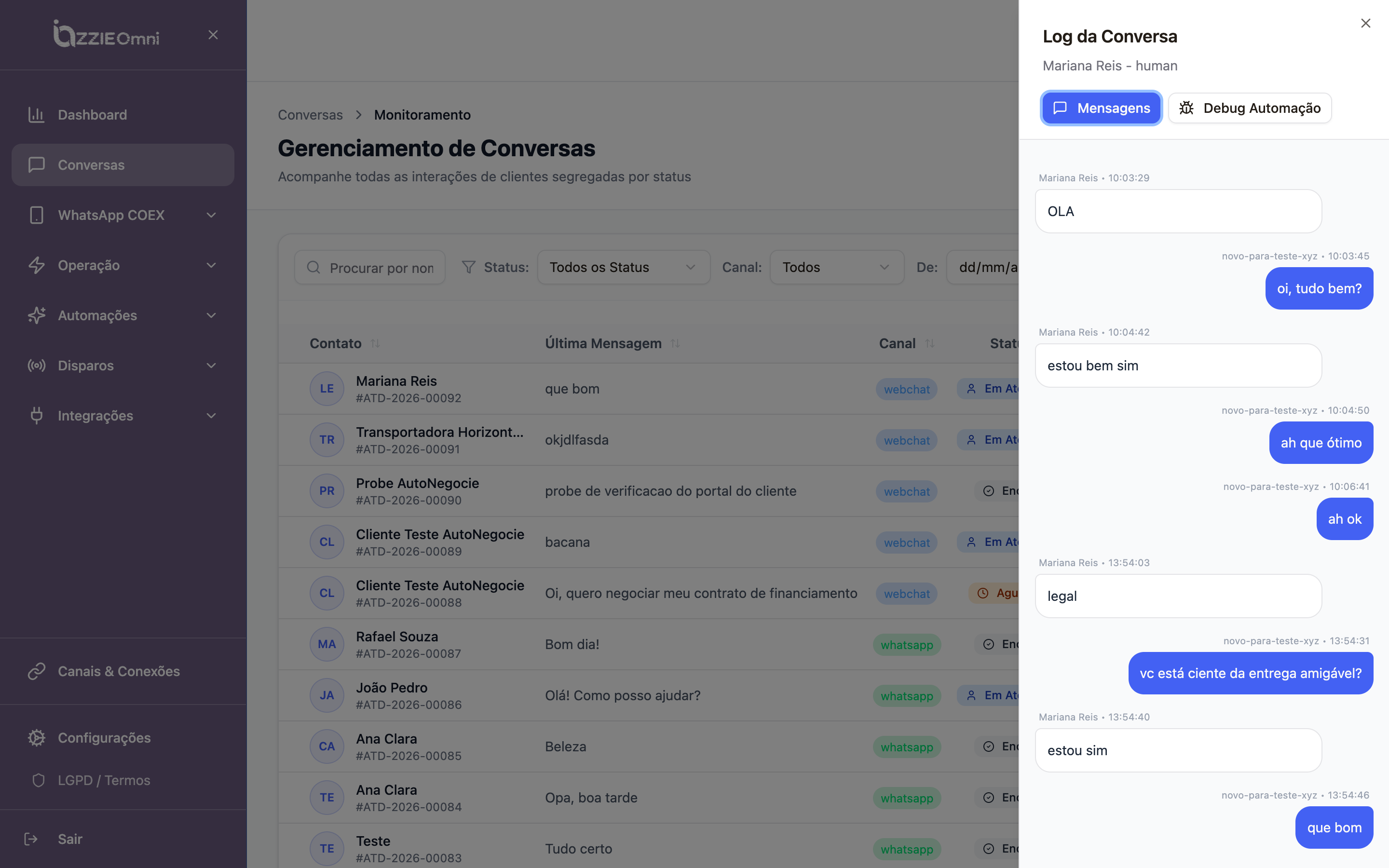The width and height of the screenshot is (1389, 868).
Task: Close the Log da Conversa panel
Action: point(1365,23)
